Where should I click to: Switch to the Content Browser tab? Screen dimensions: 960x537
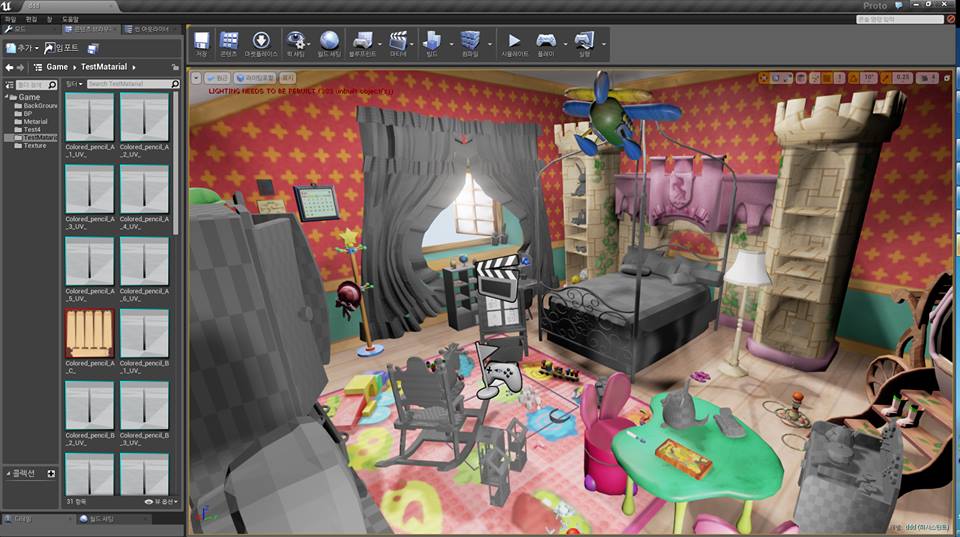point(89,29)
